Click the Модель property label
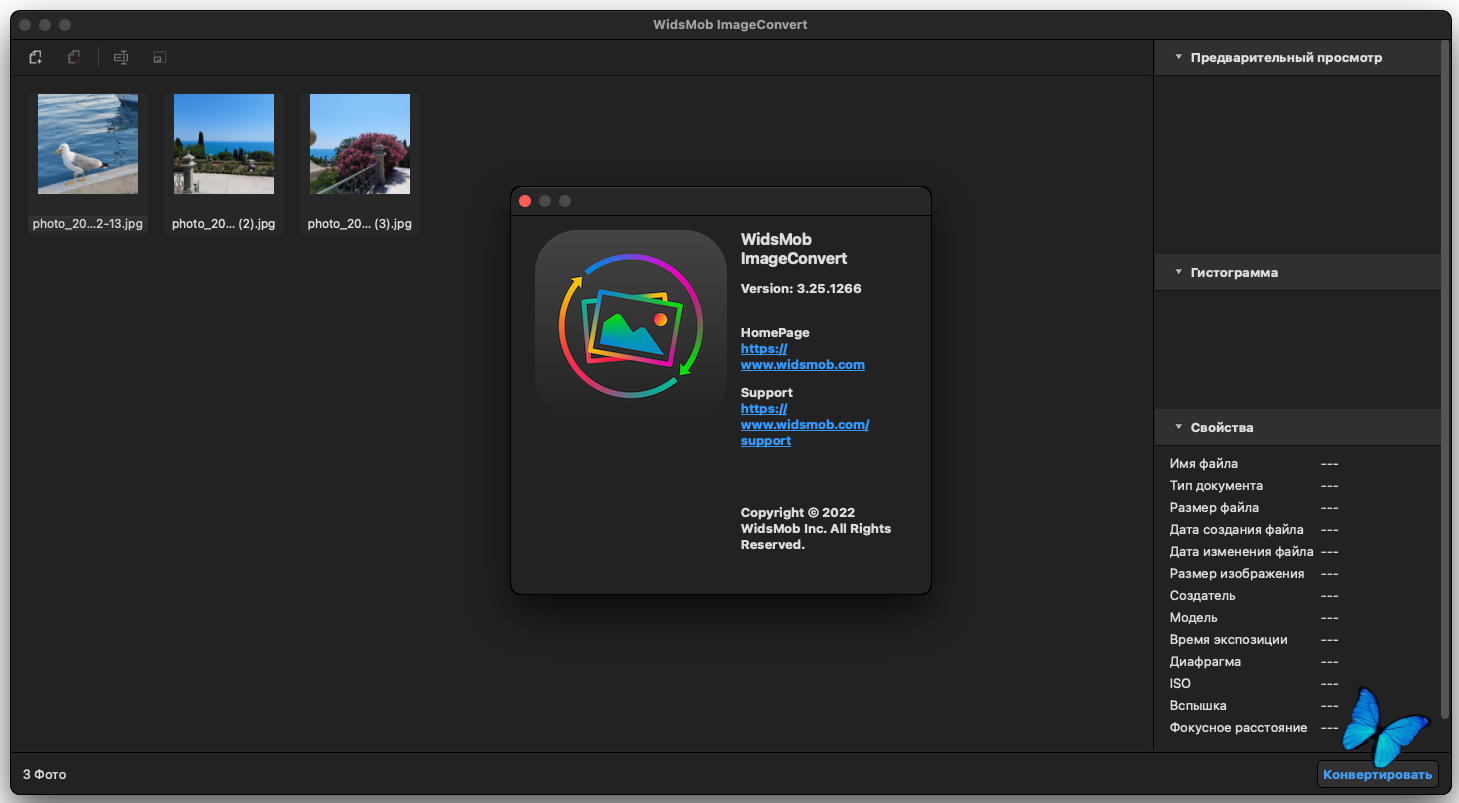The height and width of the screenshot is (803, 1459). pyautogui.click(x=1194, y=618)
